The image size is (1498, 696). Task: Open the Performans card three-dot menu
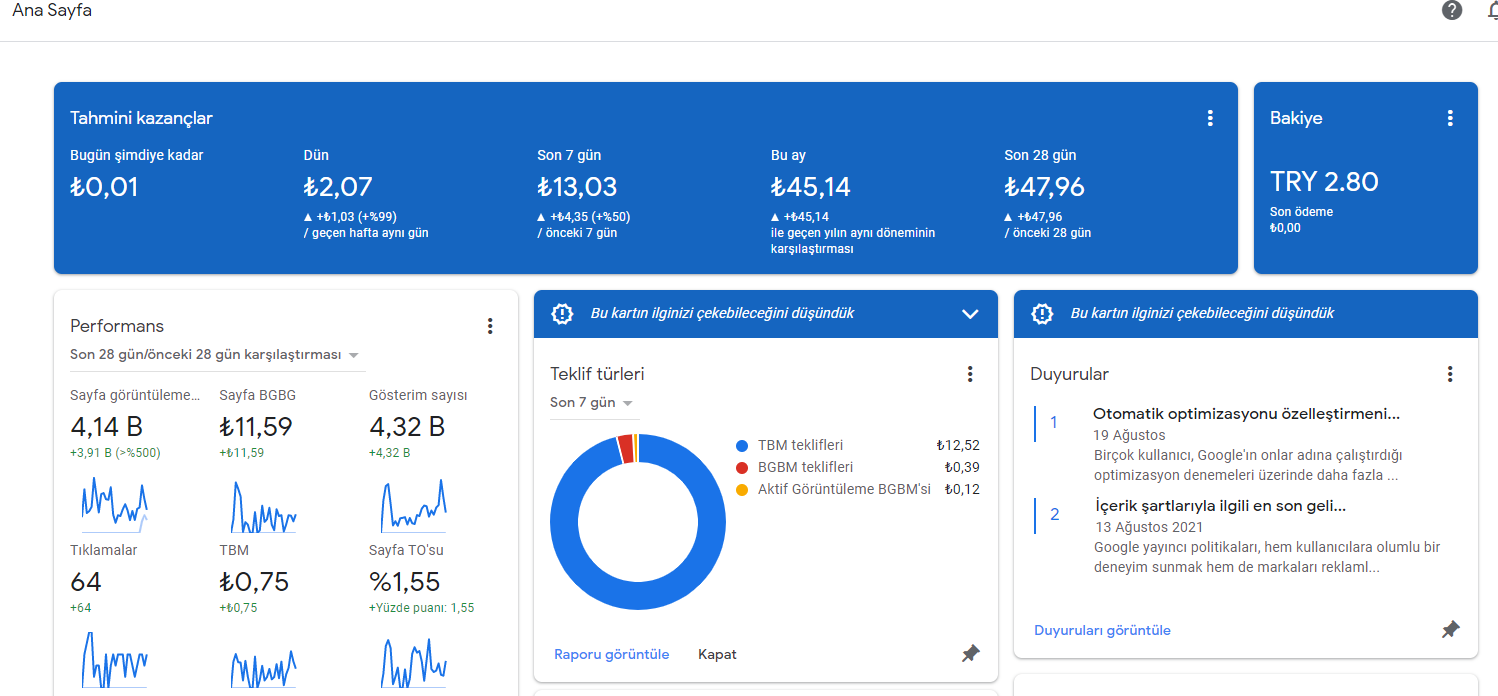[x=490, y=326]
